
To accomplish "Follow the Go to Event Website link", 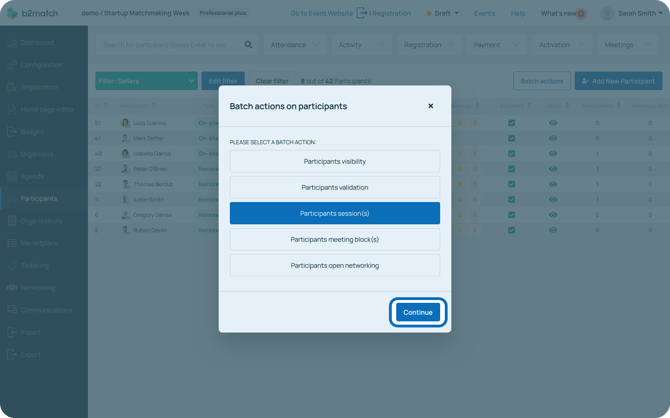I will coord(321,13).
